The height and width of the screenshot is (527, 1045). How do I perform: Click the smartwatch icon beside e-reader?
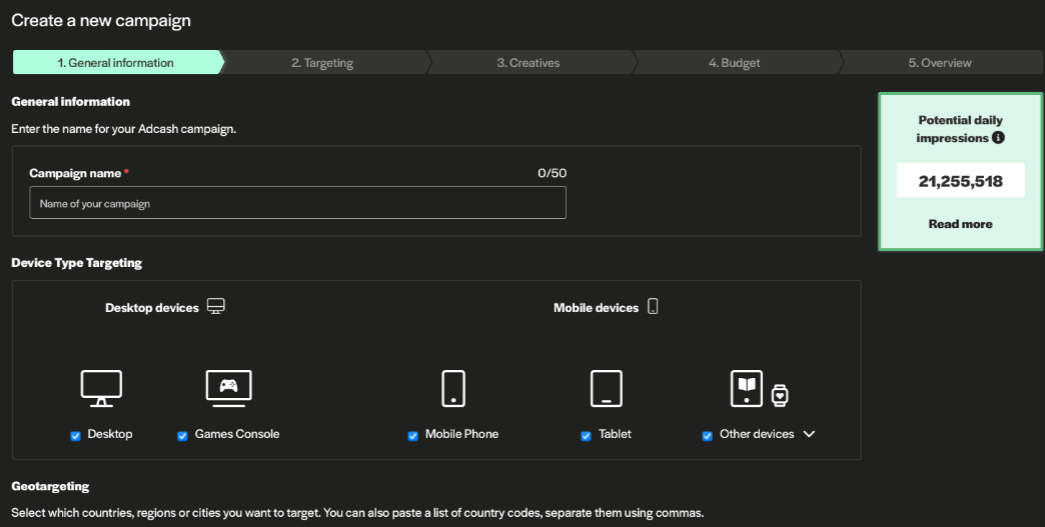point(780,395)
